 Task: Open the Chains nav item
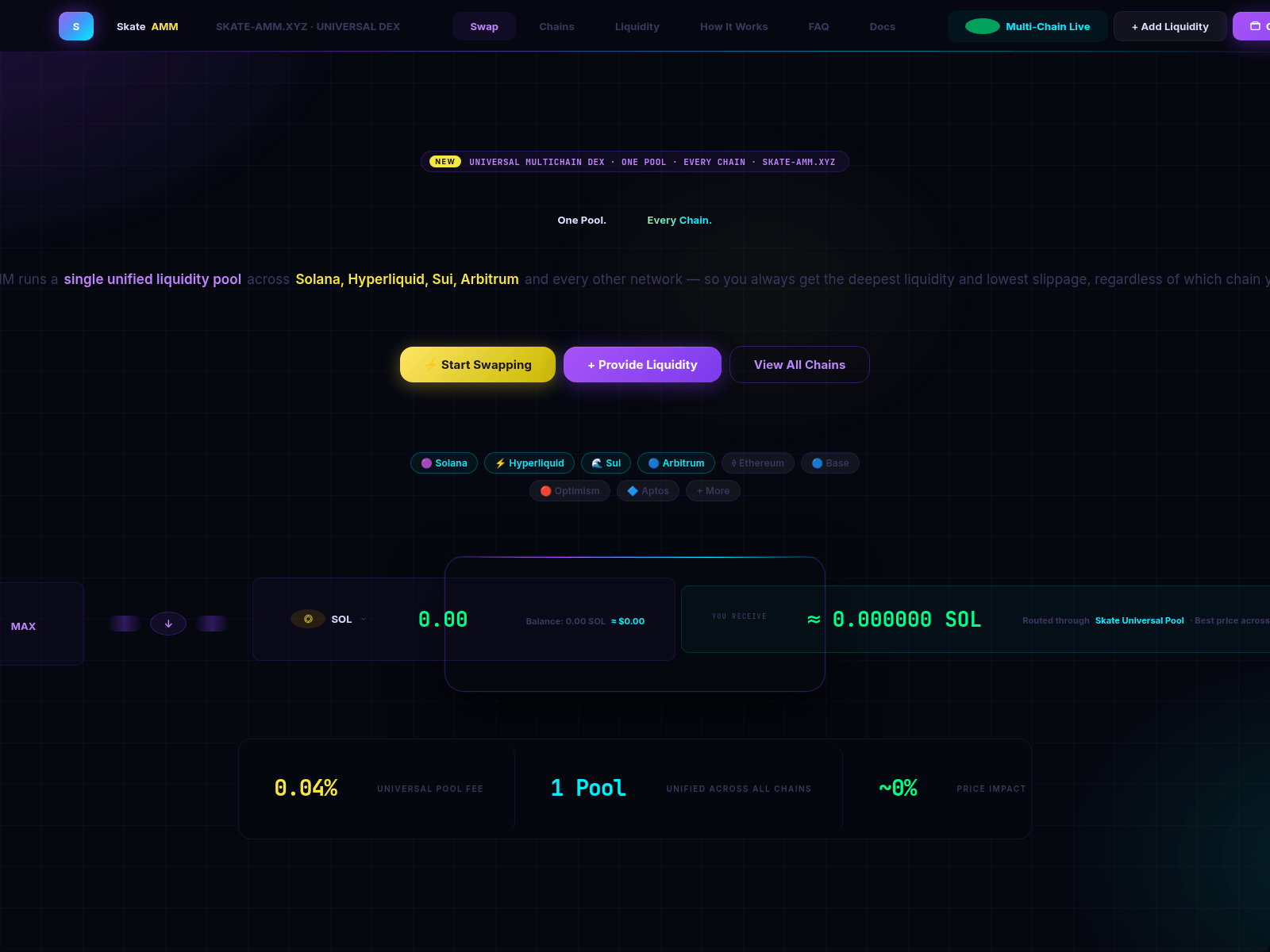[556, 26]
